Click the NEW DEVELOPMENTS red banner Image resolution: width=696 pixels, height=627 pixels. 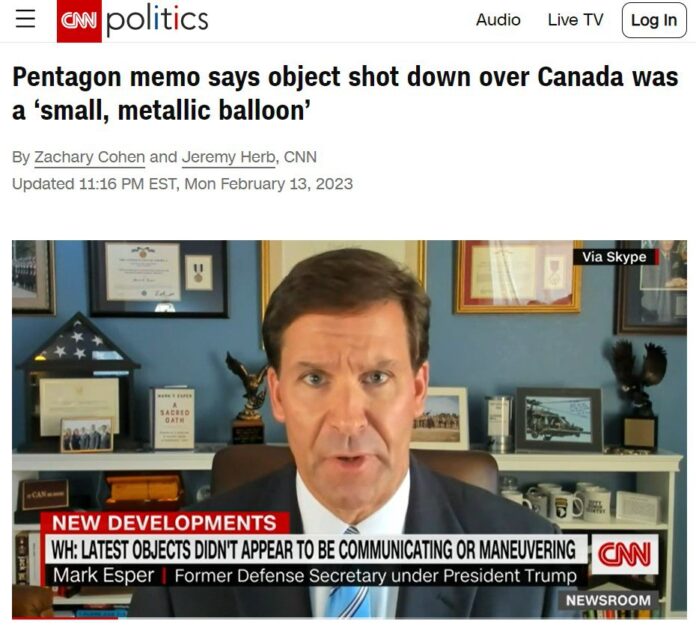pyautogui.click(x=165, y=523)
